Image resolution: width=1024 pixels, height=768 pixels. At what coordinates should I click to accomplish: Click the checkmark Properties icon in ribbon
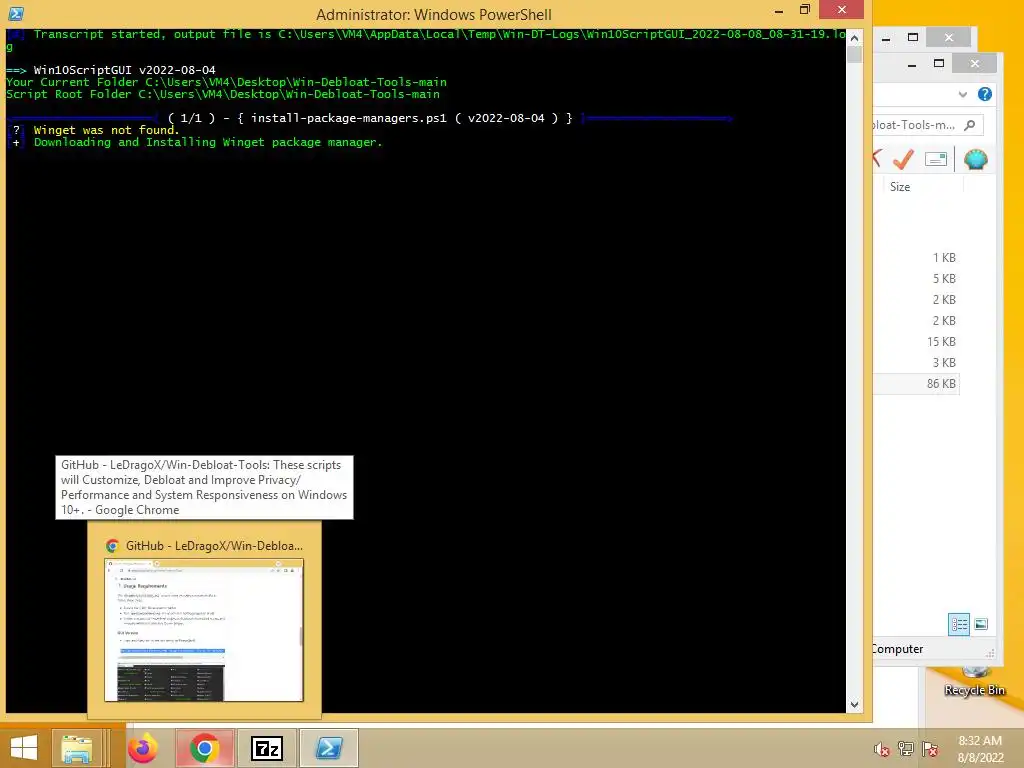904,159
